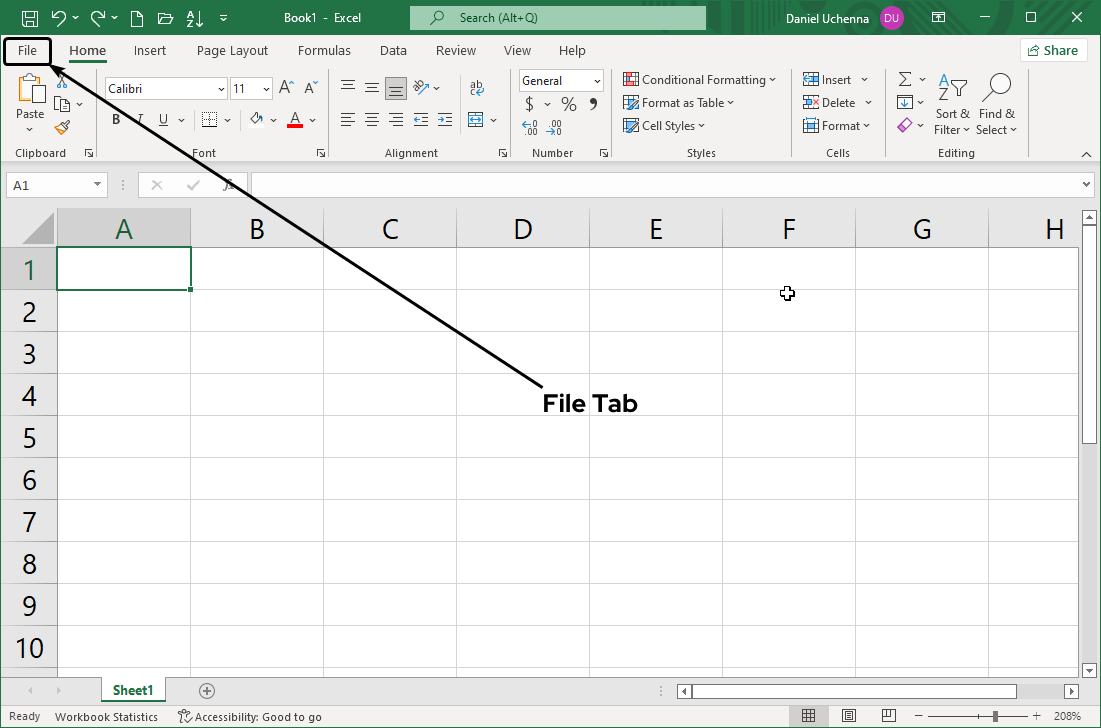
Task: Click the Name Box showing A1
Action: click(48, 185)
